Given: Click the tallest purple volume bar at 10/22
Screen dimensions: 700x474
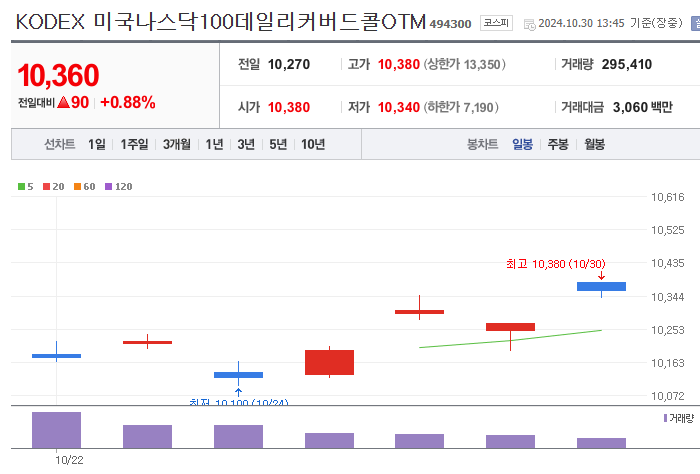Looking at the screenshot, I should 56,430.
